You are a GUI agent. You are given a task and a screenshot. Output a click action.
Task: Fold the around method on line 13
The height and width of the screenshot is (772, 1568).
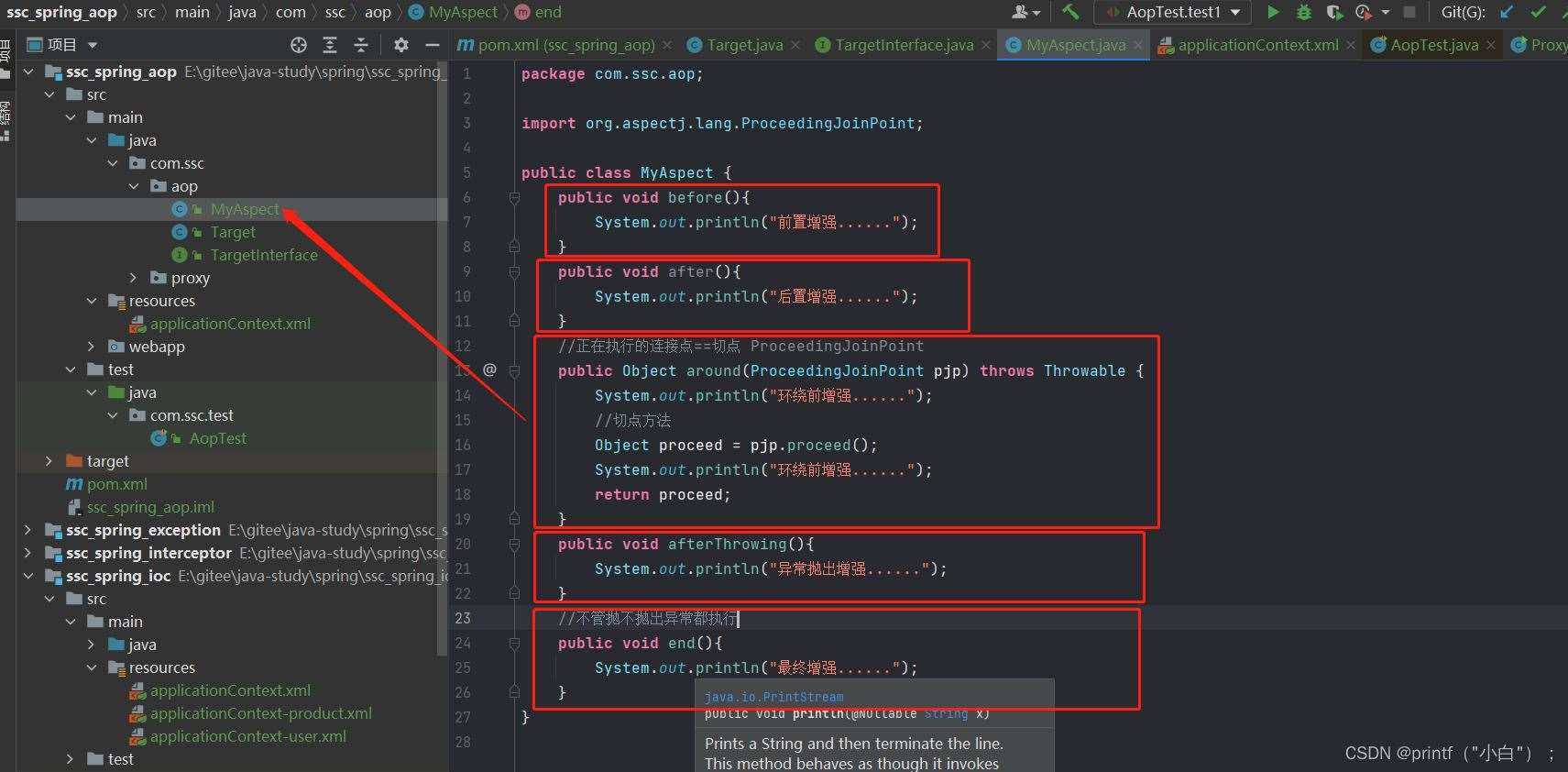(514, 370)
